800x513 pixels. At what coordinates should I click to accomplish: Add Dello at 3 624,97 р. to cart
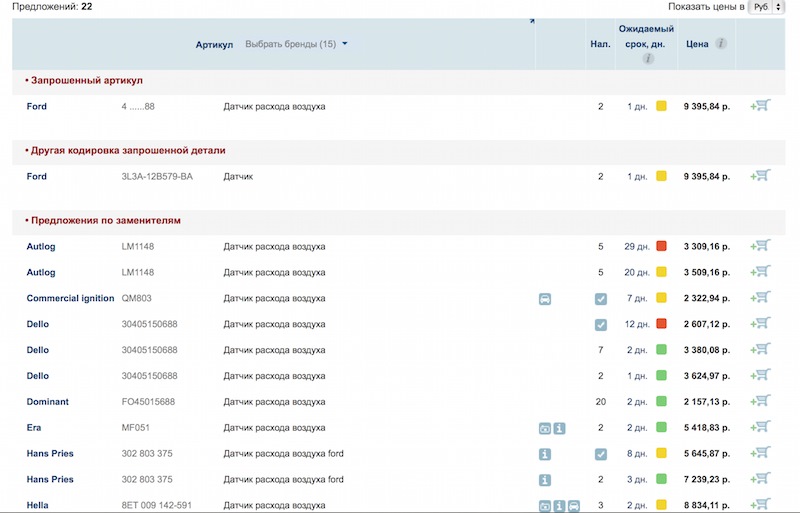click(760, 375)
